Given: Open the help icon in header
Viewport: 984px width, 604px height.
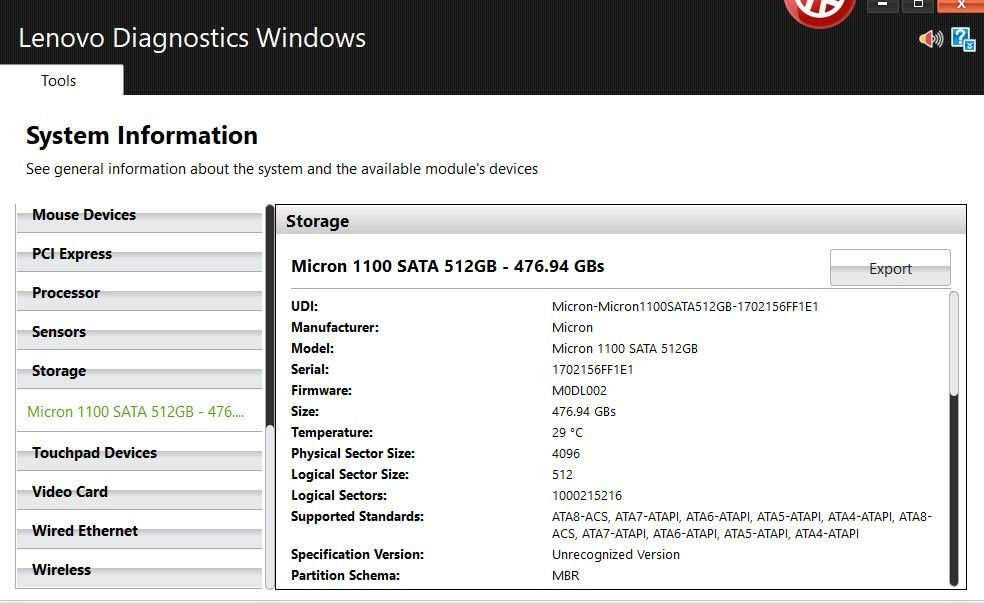Looking at the screenshot, I should [963, 39].
